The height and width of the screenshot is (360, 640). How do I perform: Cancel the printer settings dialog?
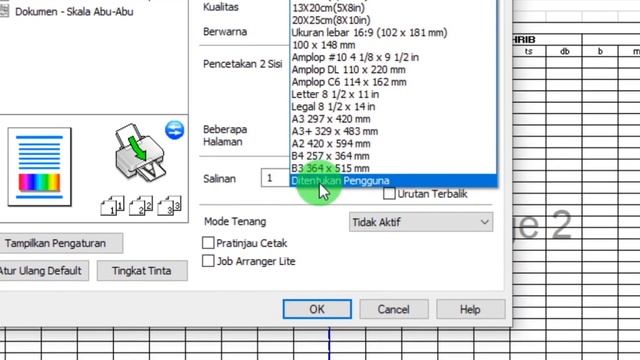(x=394, y=309)
